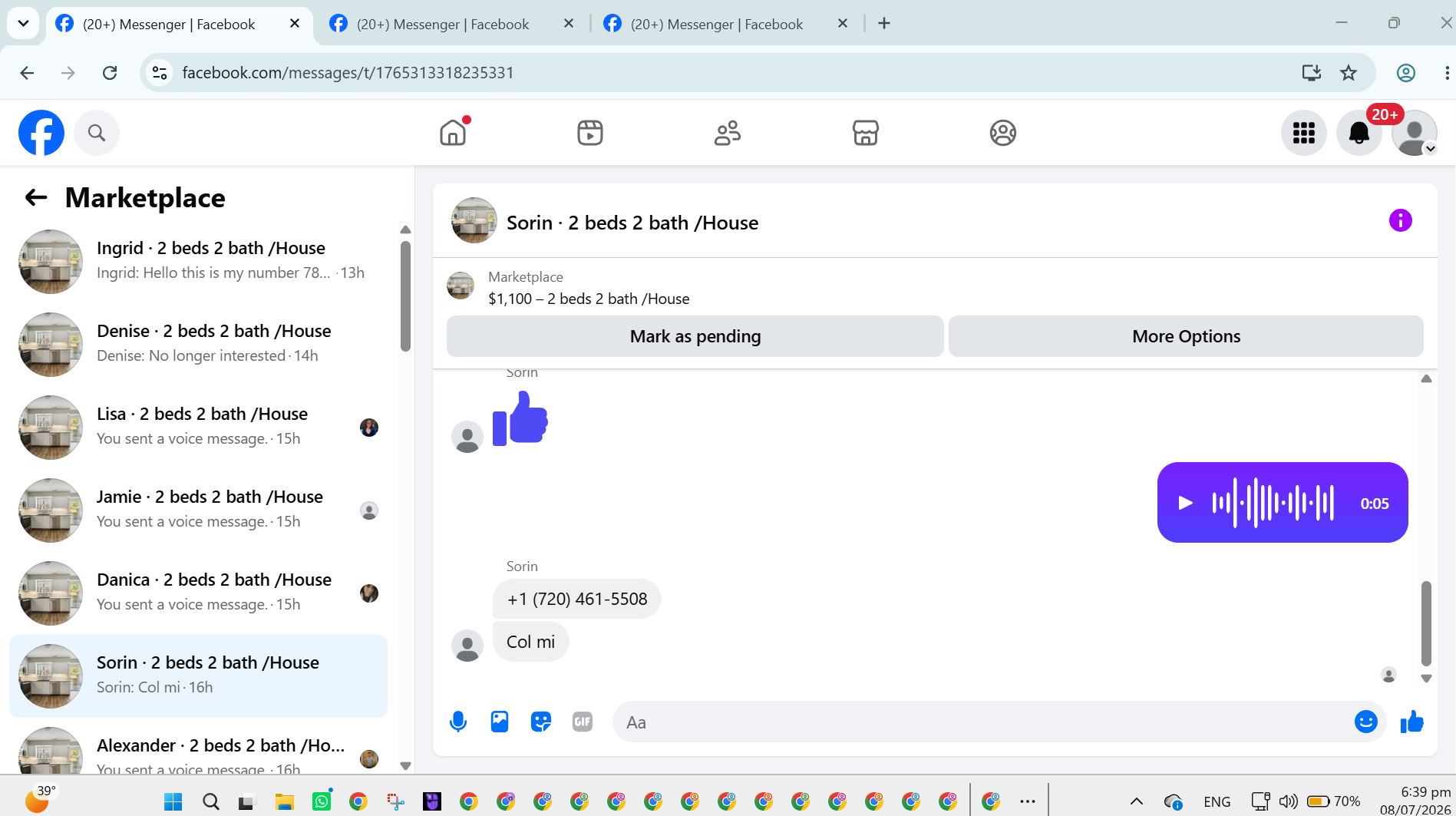Click the chat message scrollbar
The height and width of the screenshot is (816, 1456).
coord(1426,623)
